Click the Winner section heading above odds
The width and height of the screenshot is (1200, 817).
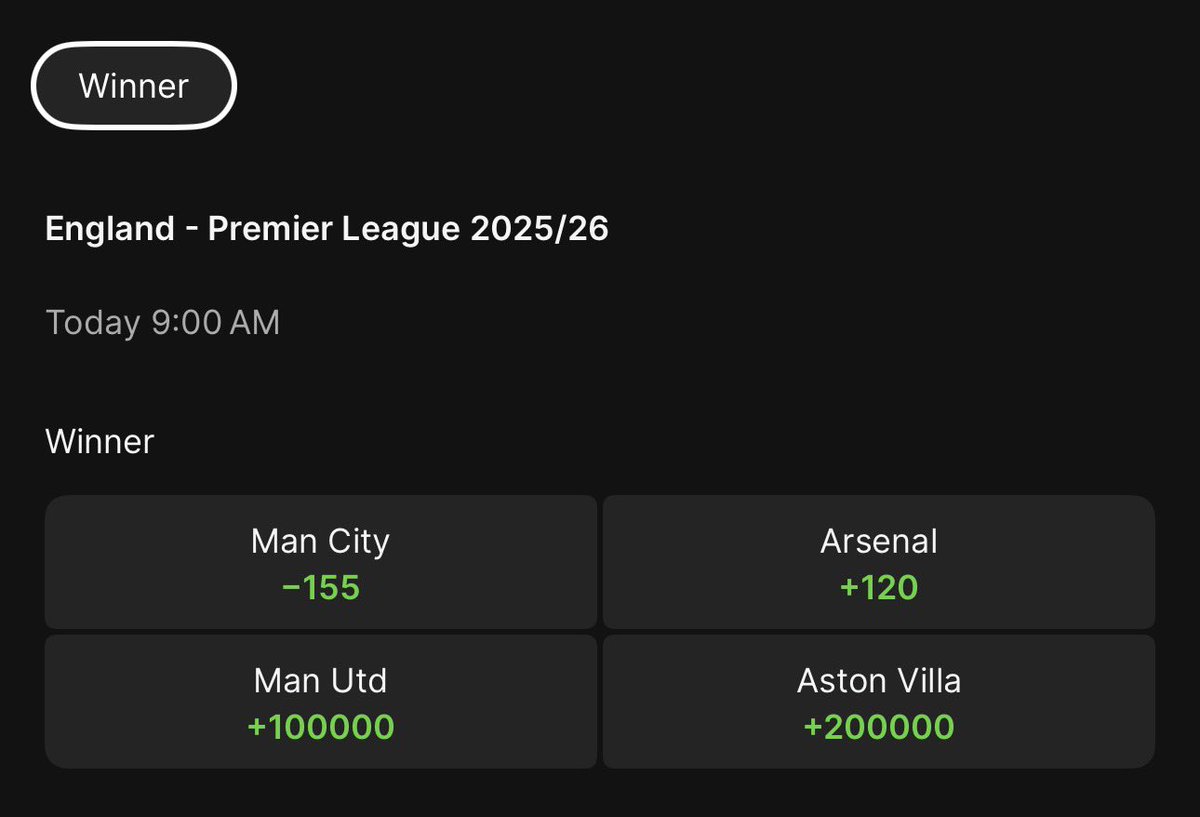[x=100, y=441]
